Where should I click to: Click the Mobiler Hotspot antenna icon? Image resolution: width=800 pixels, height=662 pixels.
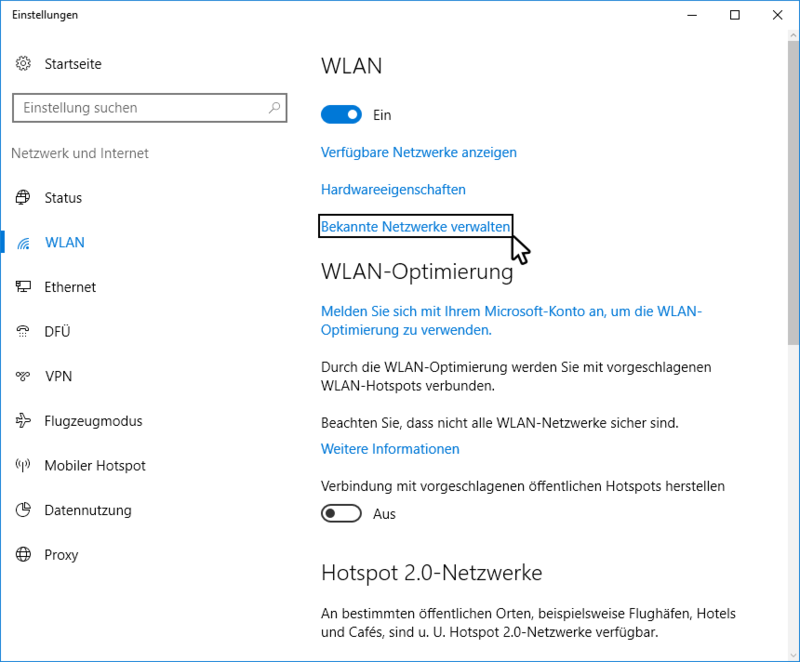(x=23, y=465)
